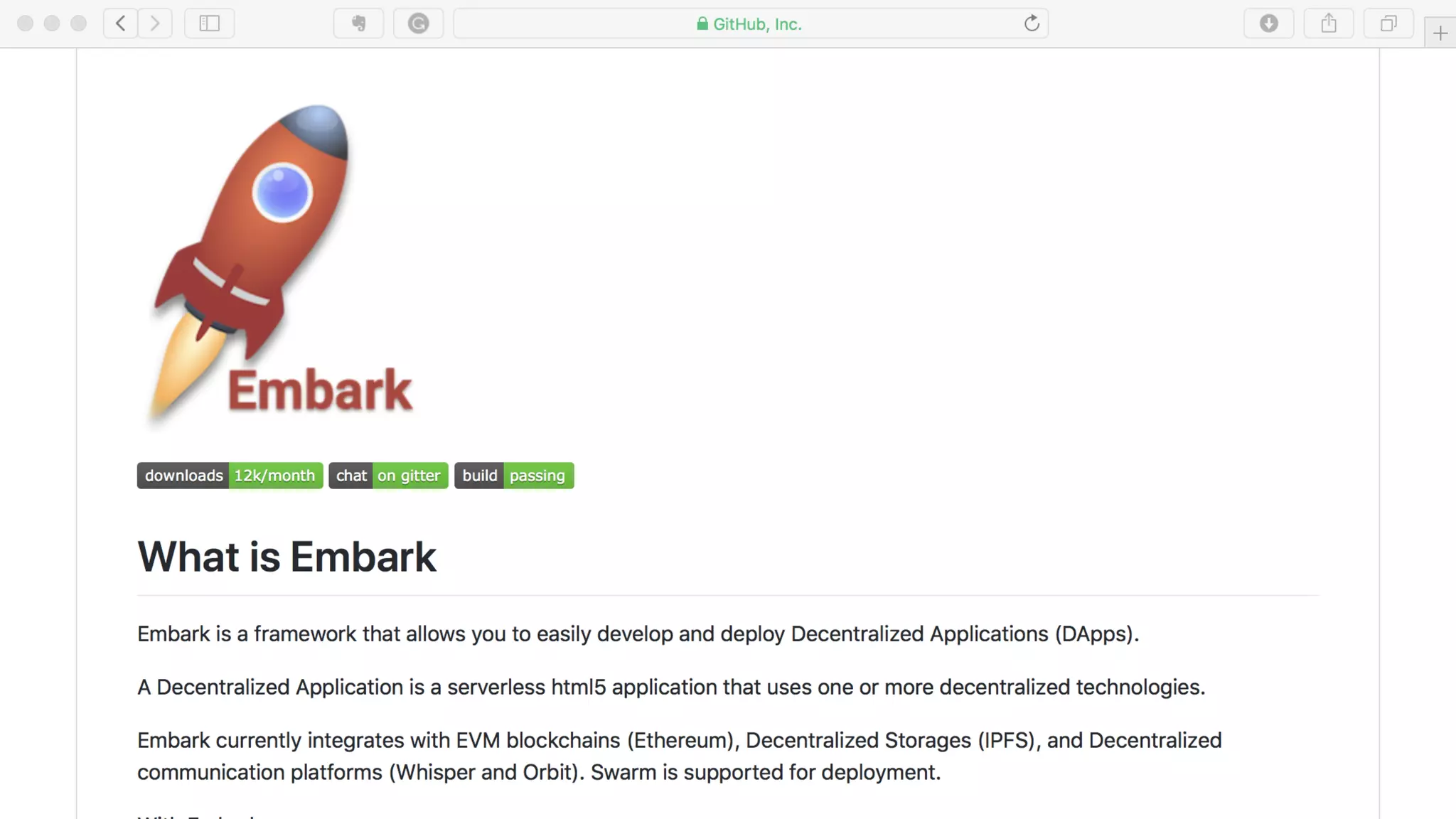Viewport: 1456px width, 819px height.
Task: Open the Share menu
Action: (x=1328, y=23)
